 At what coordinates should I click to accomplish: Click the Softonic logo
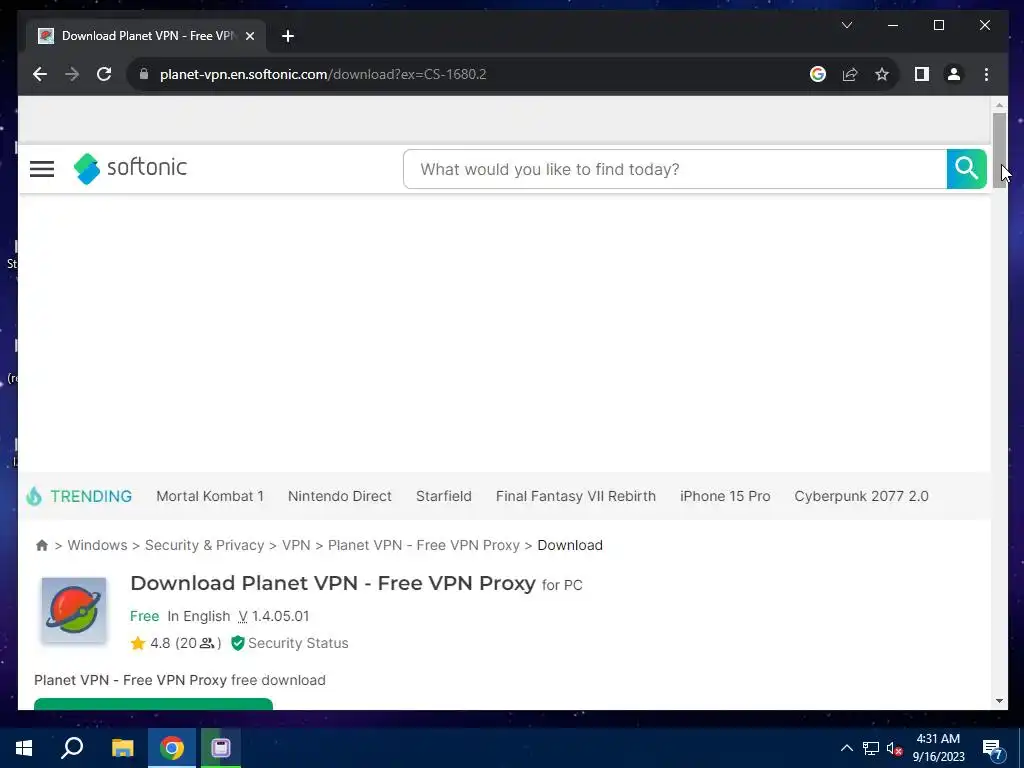[x=130, y=168]
